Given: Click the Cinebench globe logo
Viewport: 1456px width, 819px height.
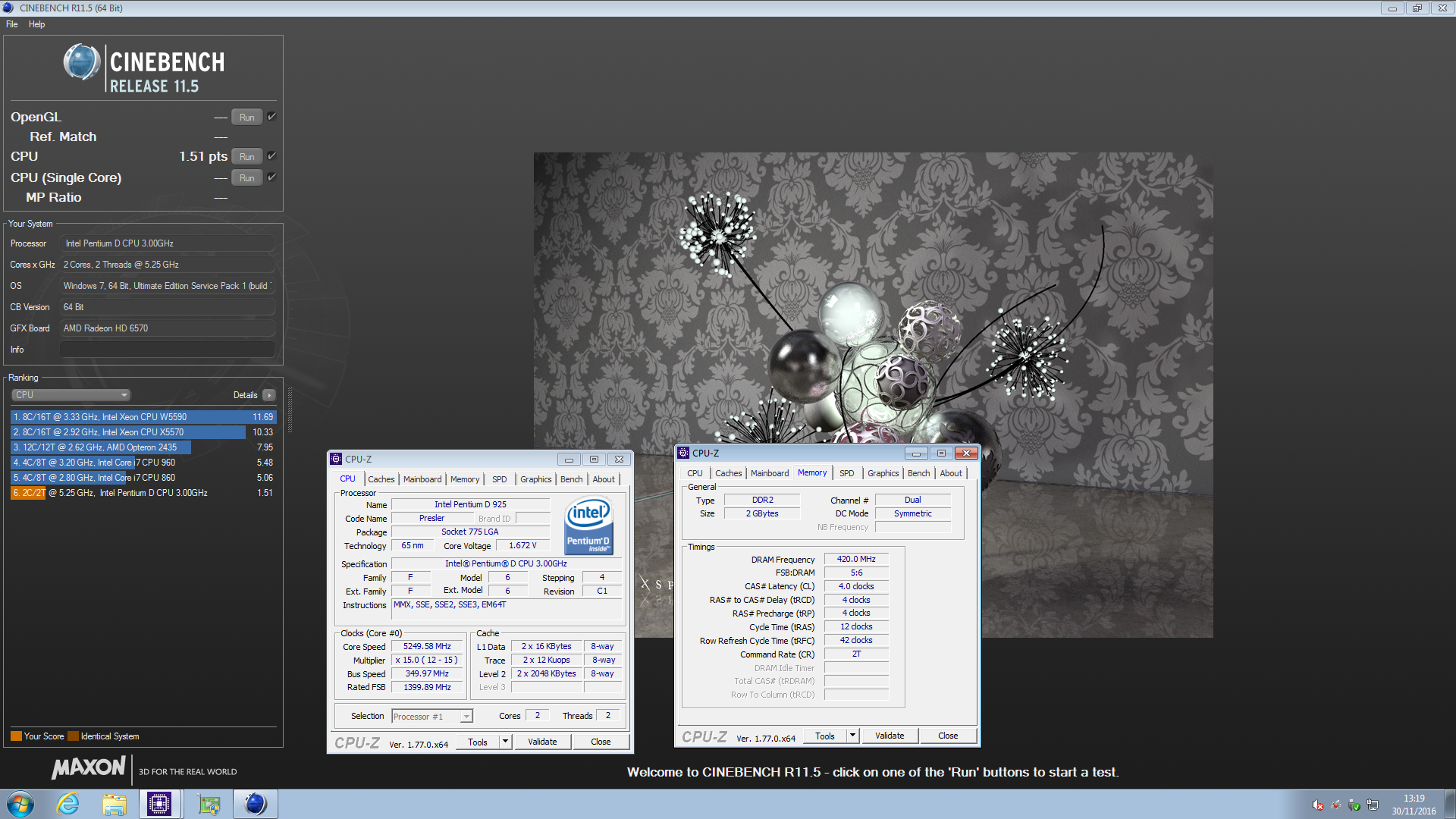Looking at the screenshot, I should [x=82, y=62].
